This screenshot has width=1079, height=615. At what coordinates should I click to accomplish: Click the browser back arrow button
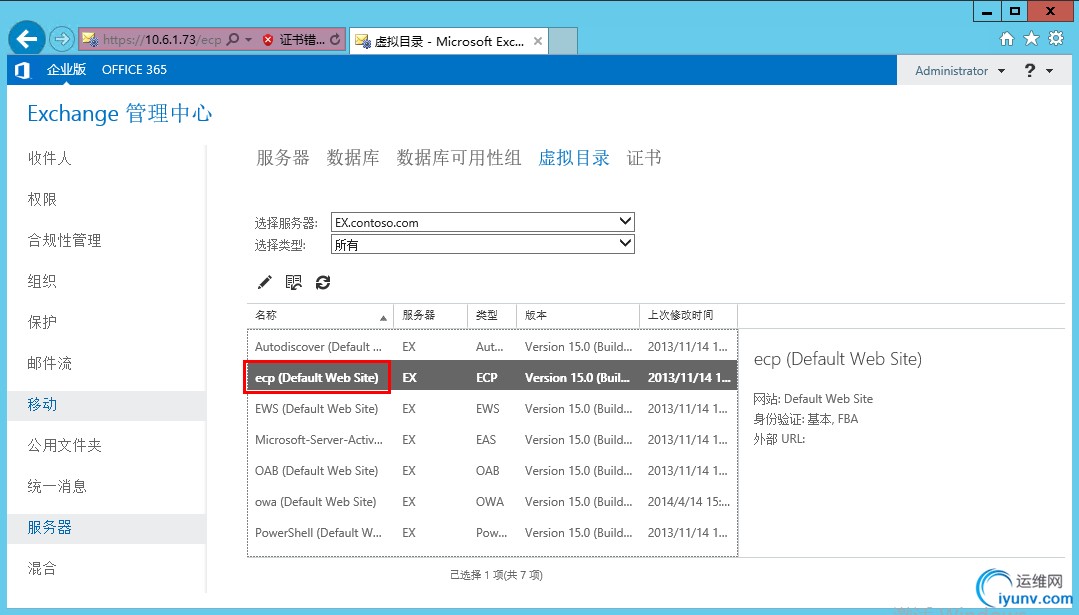coord(27,39)
